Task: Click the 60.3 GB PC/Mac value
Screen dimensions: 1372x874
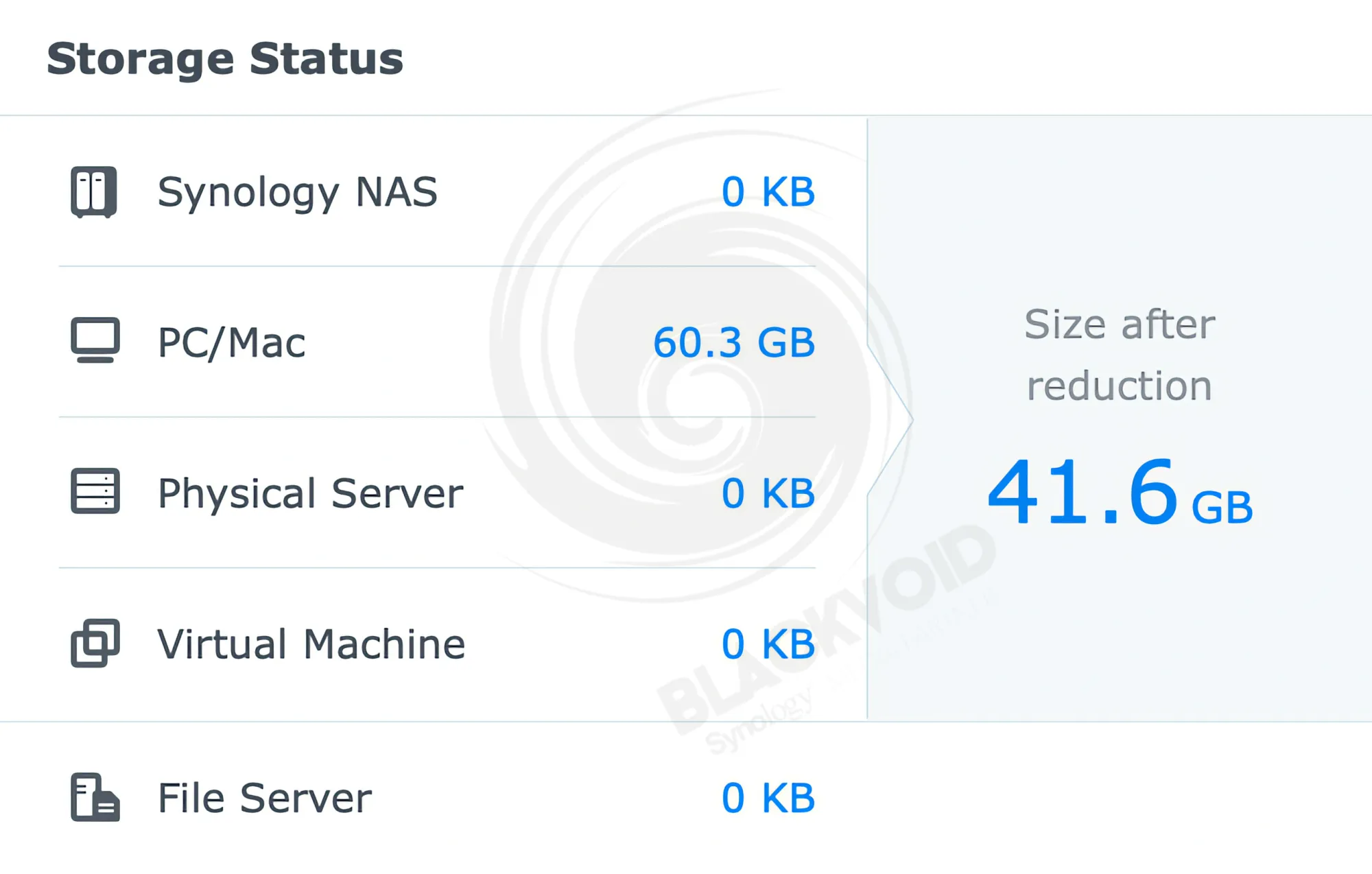Action: [x=734, y=342]
